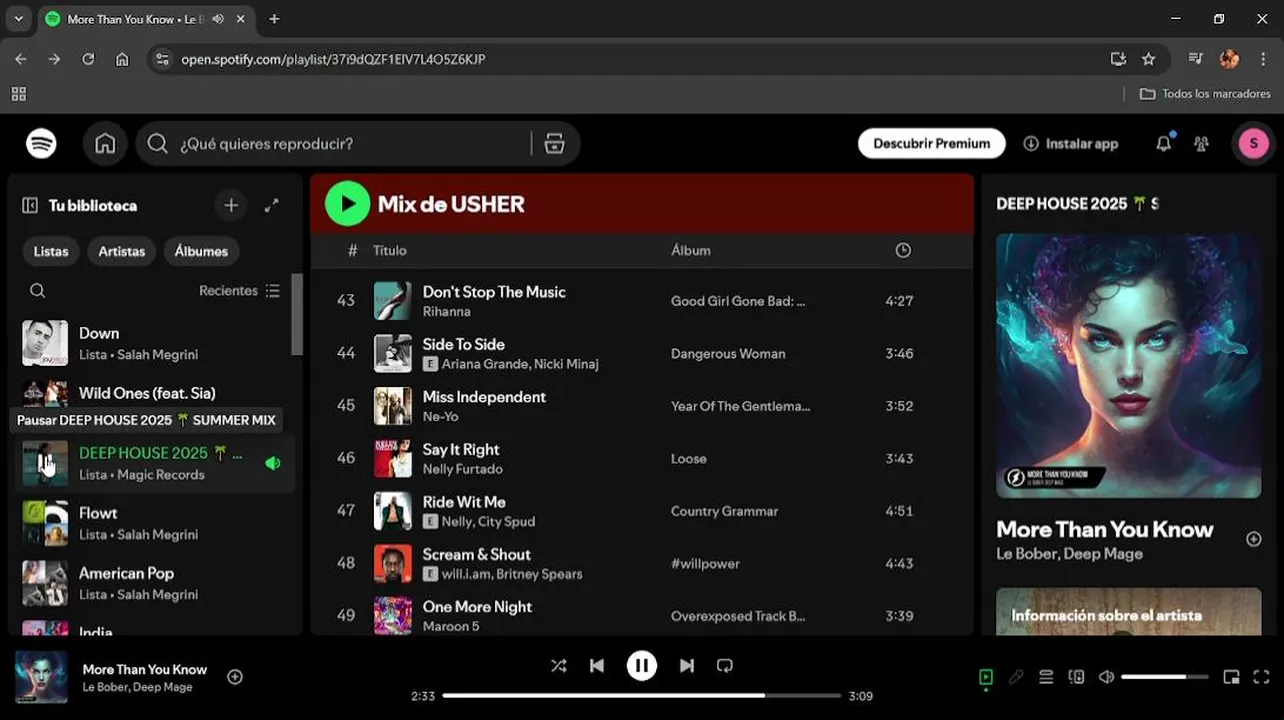
Task: Open the More Than You Know cover art
Action: 1128,366
